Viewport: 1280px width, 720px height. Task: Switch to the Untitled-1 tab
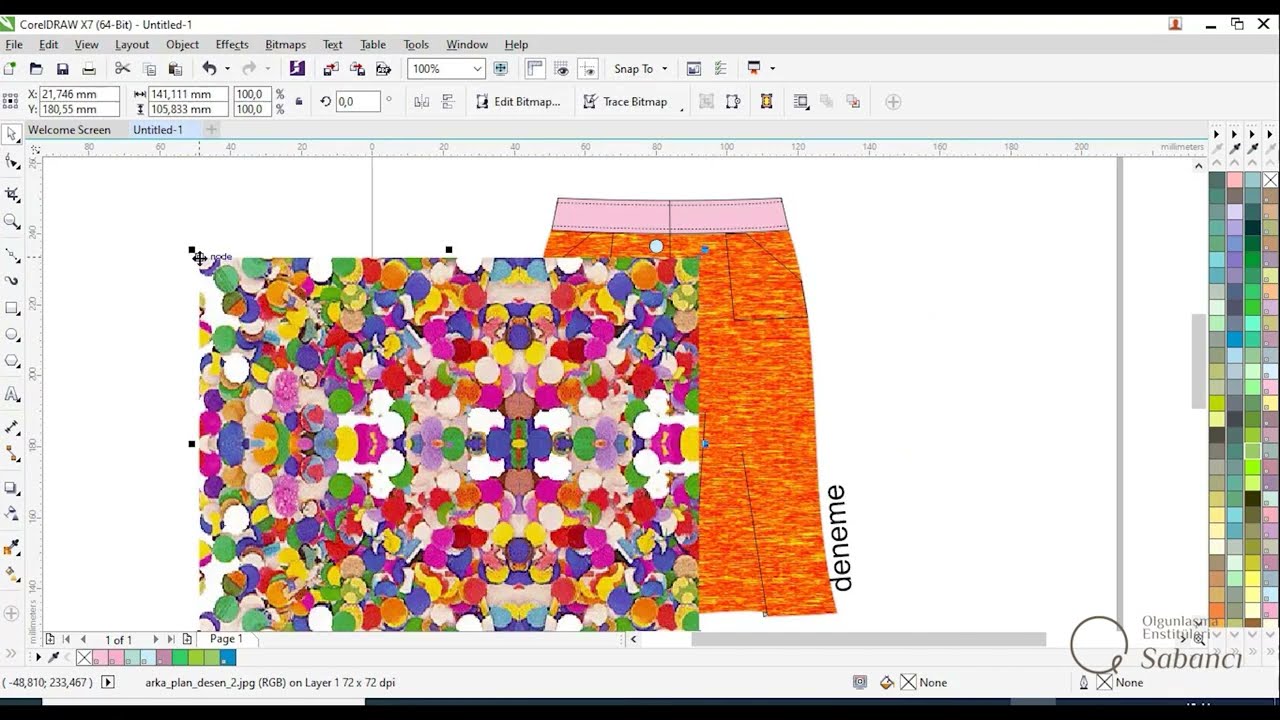pos(158,130)
